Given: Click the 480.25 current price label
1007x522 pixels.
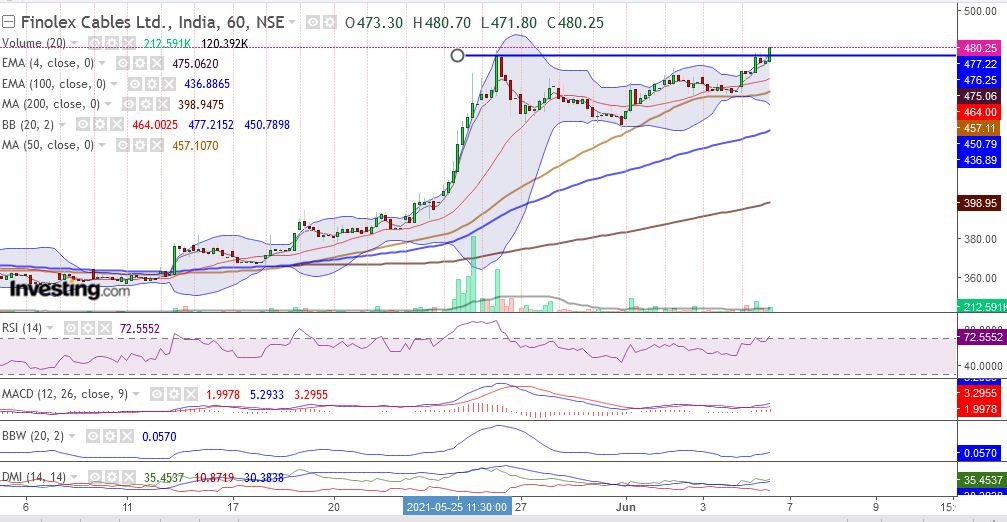Looking at the screenshot, I should click(980, 48).
